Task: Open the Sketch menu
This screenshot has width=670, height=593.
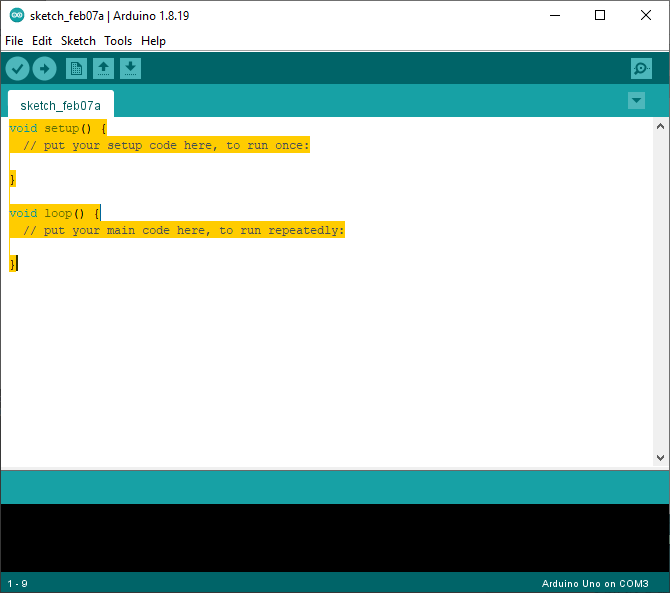Action: click(x=78, y=41)
